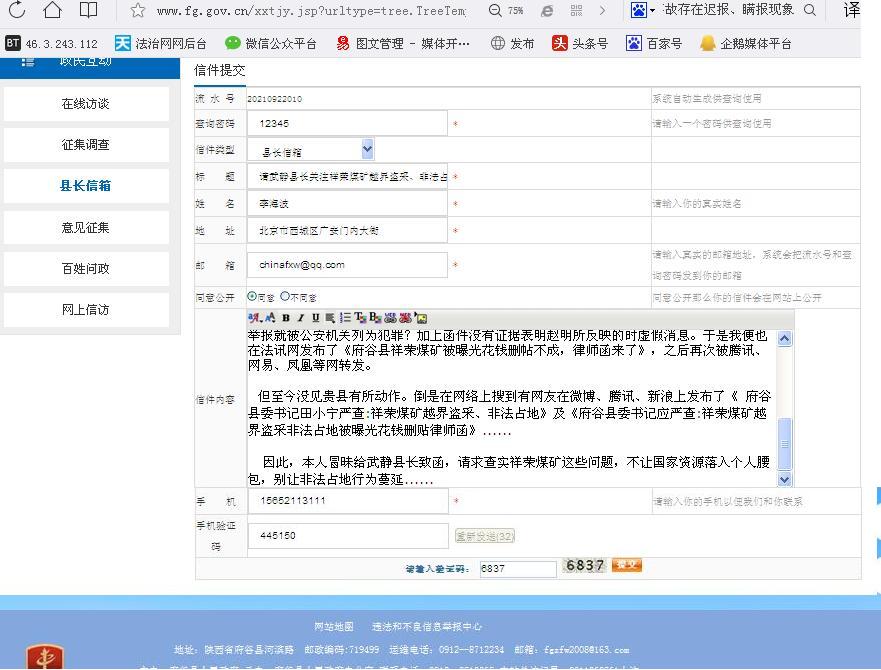Apply italic formatting in the editor toolbar
881x670 pixels.
tap(300, 318)
